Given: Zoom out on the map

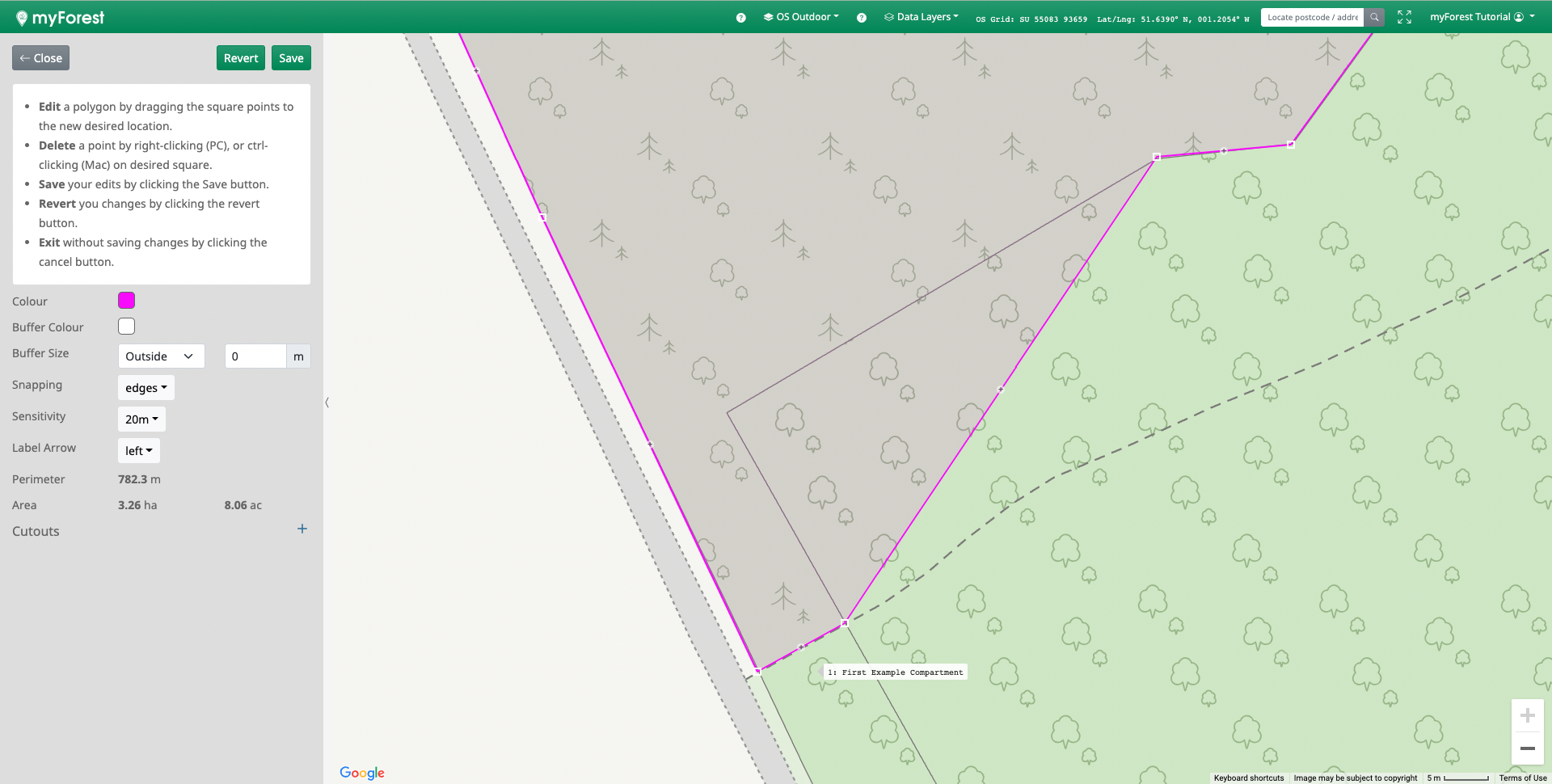Looking at the screenshot, I should point(1527,748).
